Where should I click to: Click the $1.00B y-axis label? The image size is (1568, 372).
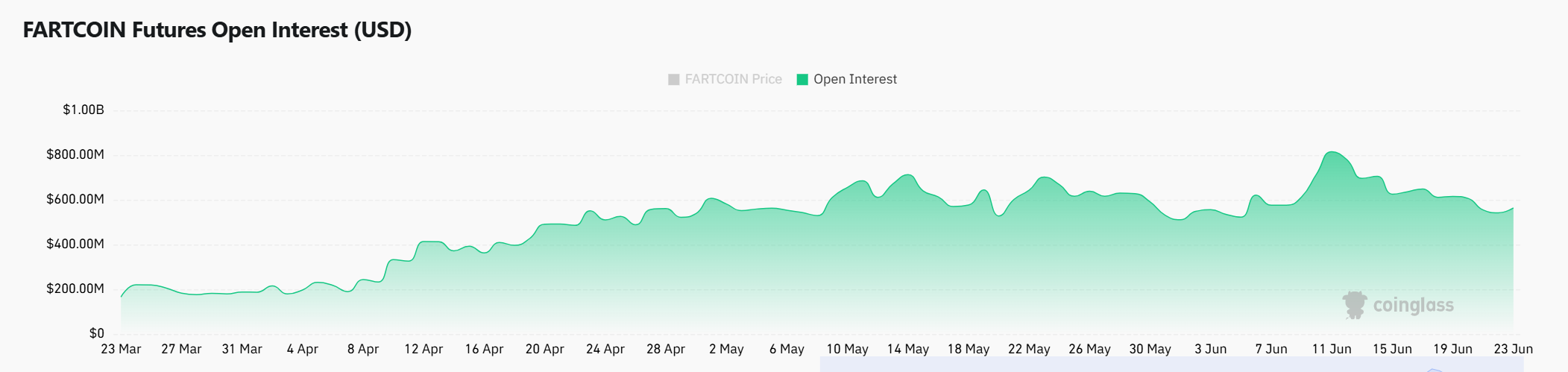(x=84, y=110)
